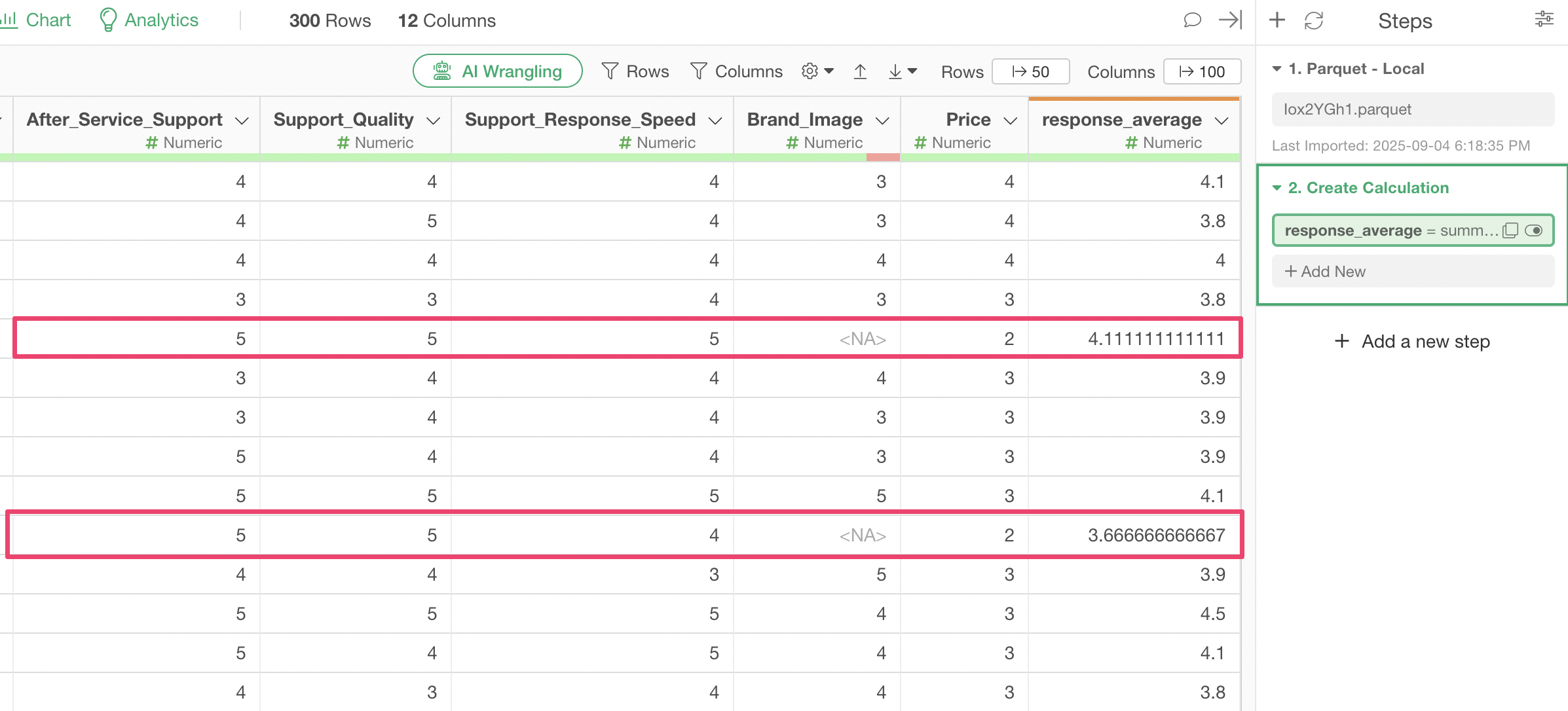Open Steps settings sliders icon
1568x711 pixels.
point(1544,20)
